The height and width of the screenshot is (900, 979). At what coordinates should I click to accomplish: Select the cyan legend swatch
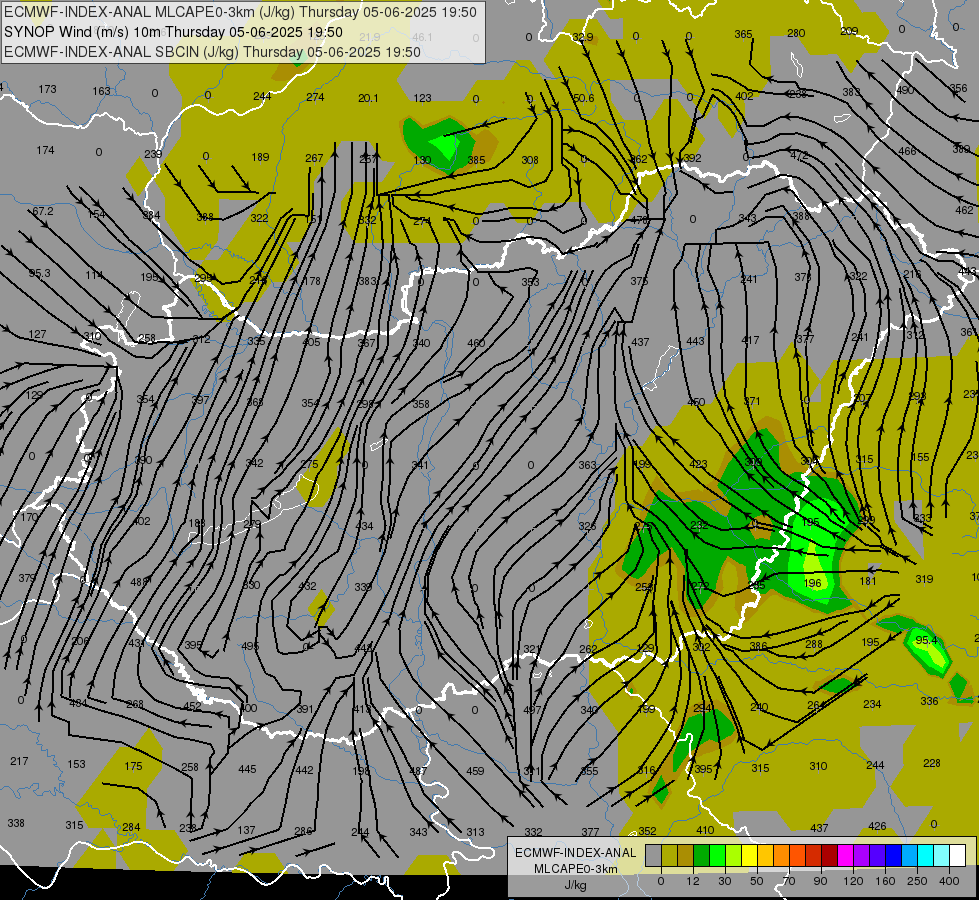(925, 856)
